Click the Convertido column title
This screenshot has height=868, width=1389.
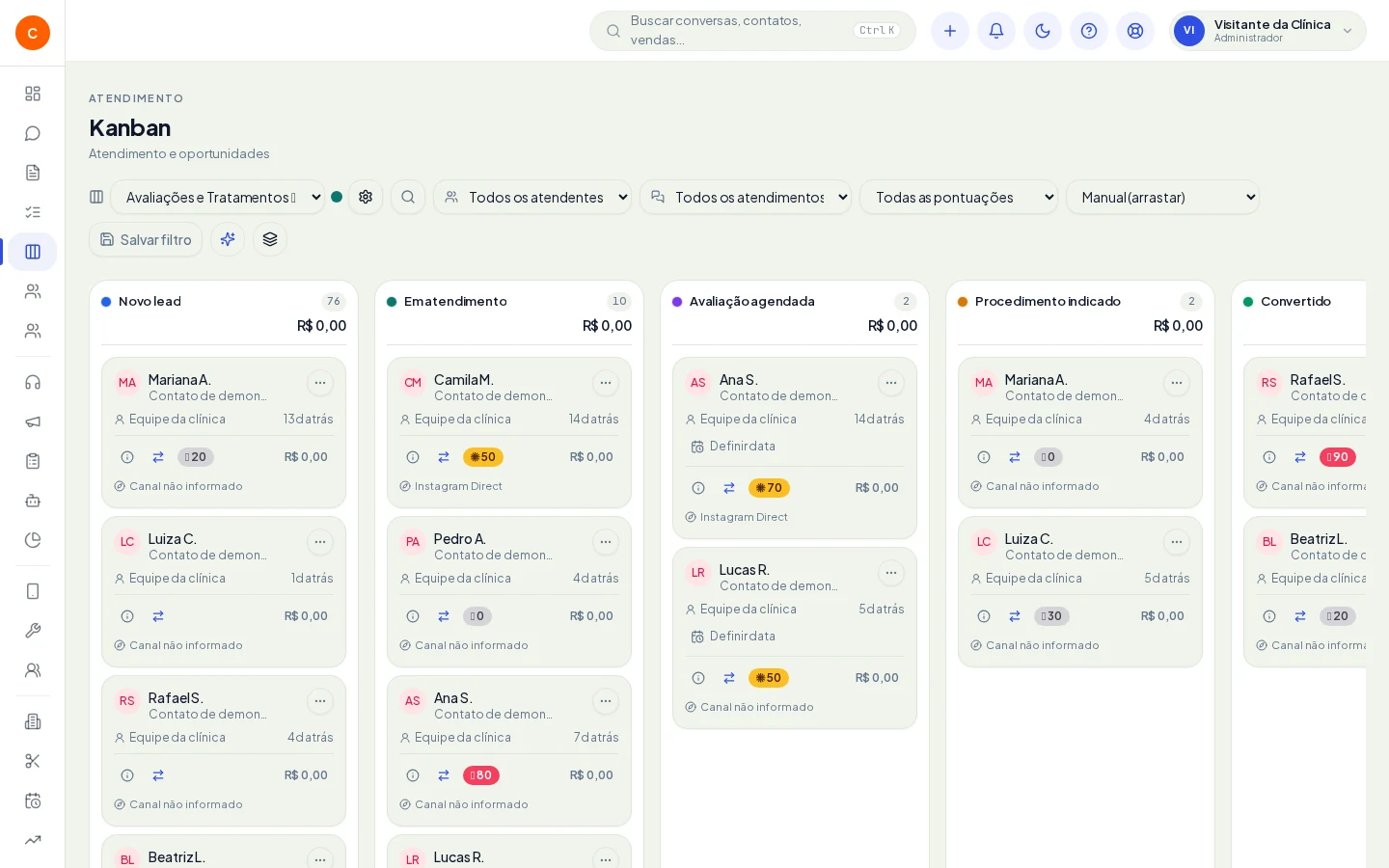coord(1295,302)
